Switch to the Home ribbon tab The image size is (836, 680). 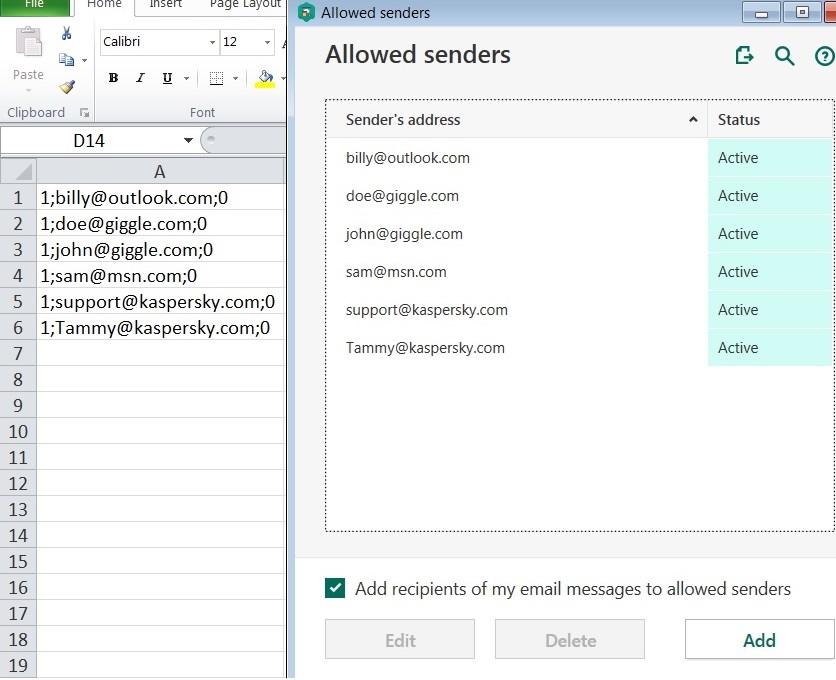104,4
